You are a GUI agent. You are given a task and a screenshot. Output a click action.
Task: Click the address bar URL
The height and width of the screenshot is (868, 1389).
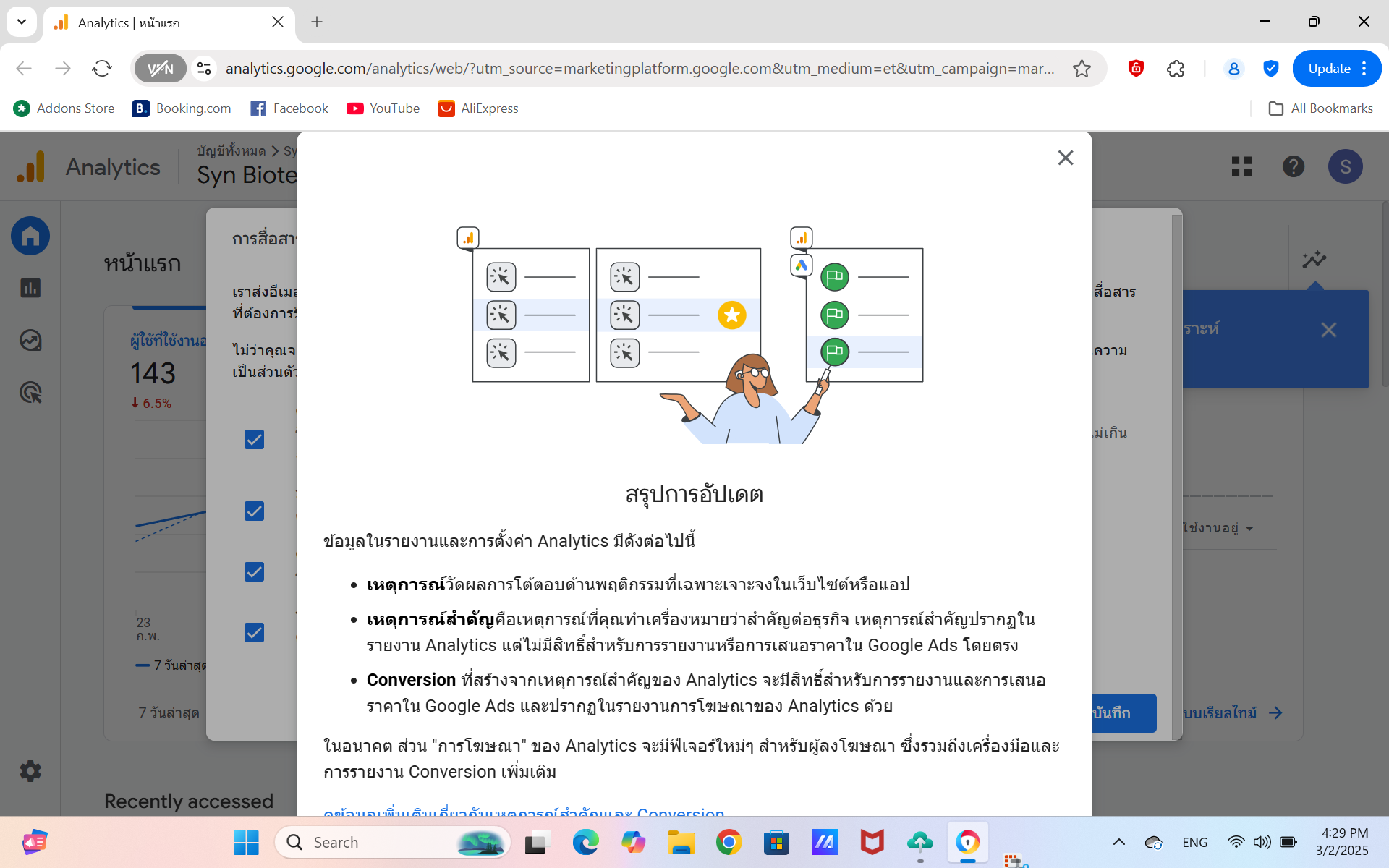[640, 69]
